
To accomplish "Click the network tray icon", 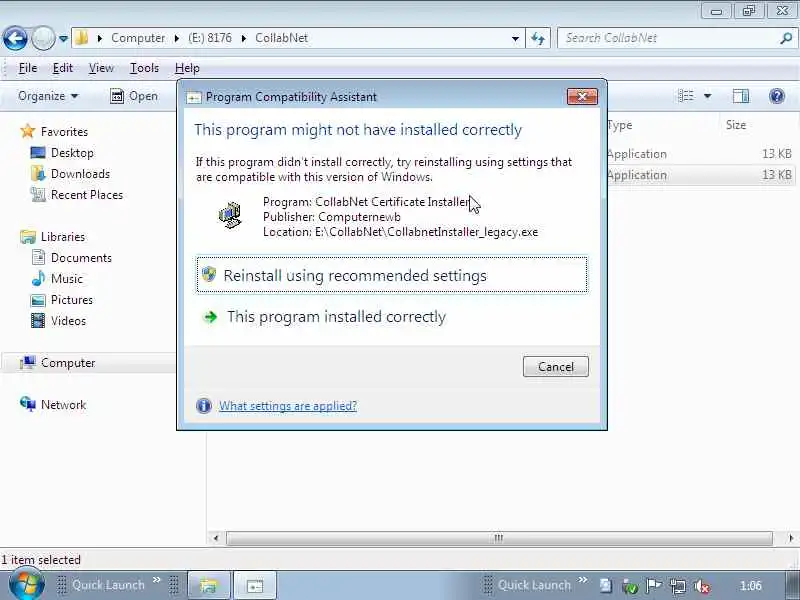I will click(x=678, y=586).
